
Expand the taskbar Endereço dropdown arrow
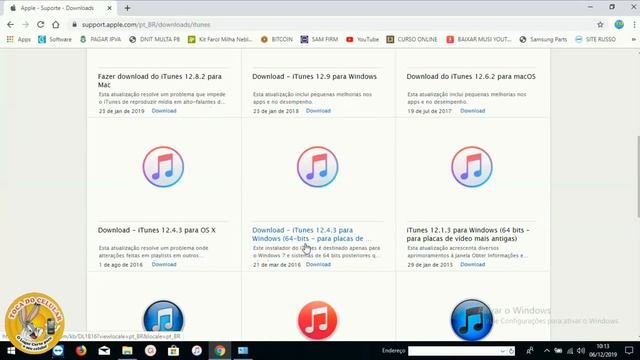(x=503, y=351)
